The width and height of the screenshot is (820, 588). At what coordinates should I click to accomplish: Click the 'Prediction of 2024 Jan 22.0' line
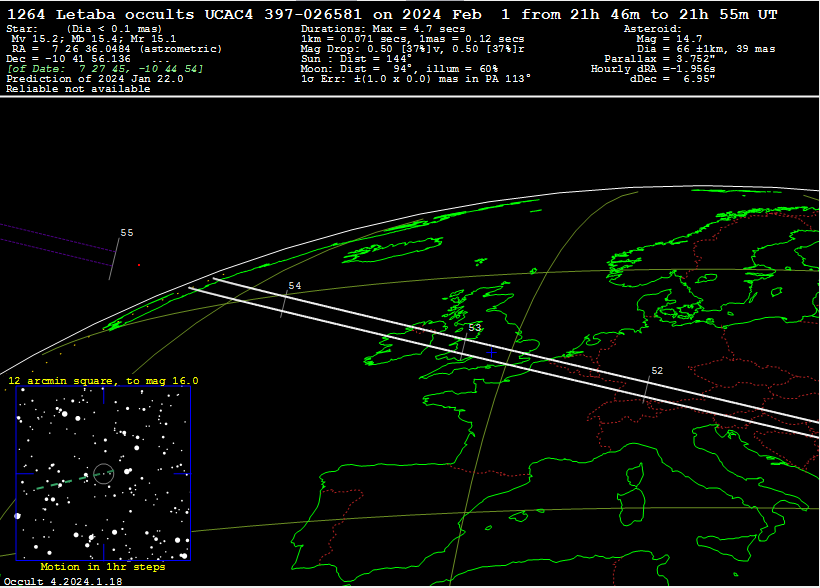95,79
